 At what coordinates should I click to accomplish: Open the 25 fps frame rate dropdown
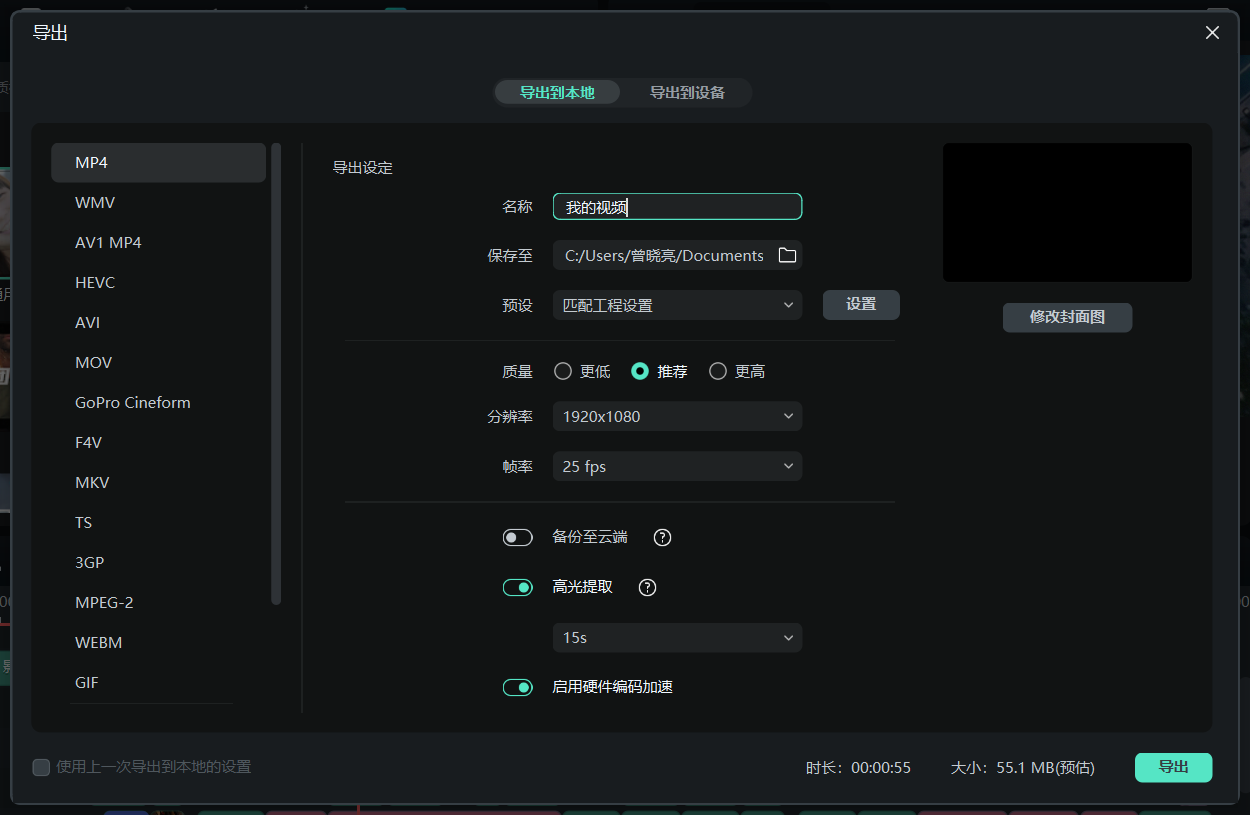click(677, 466)
